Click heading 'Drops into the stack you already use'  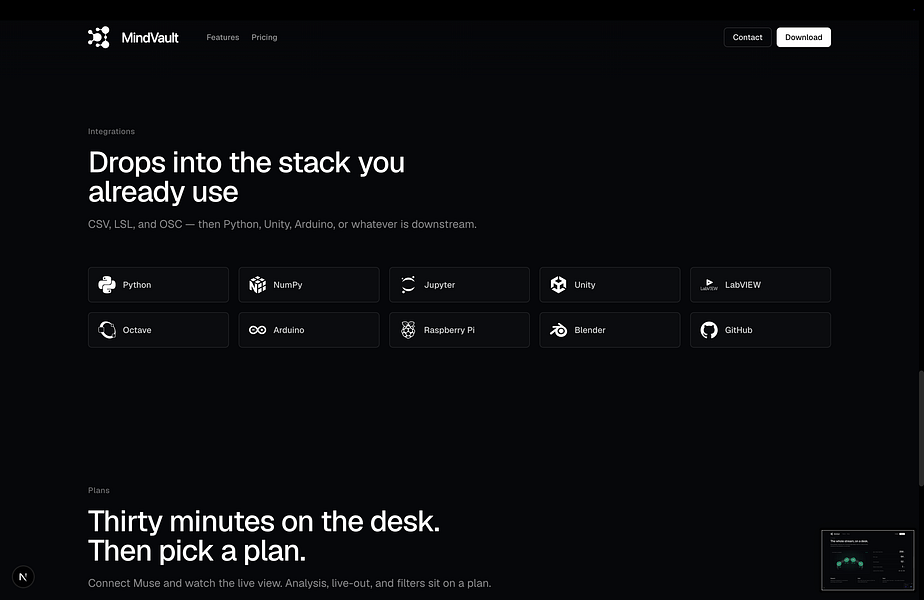[x=246, y=177]
